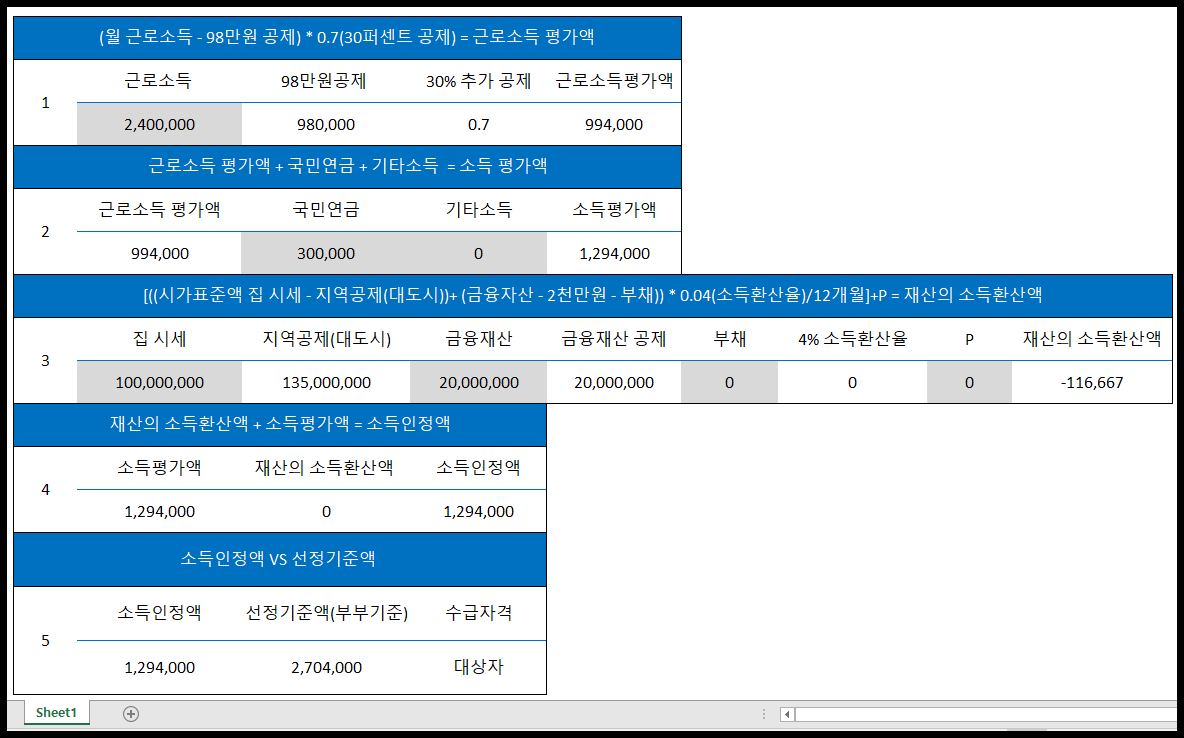
Task: Click the row number 1 label cell
Action: click(45, 103)
